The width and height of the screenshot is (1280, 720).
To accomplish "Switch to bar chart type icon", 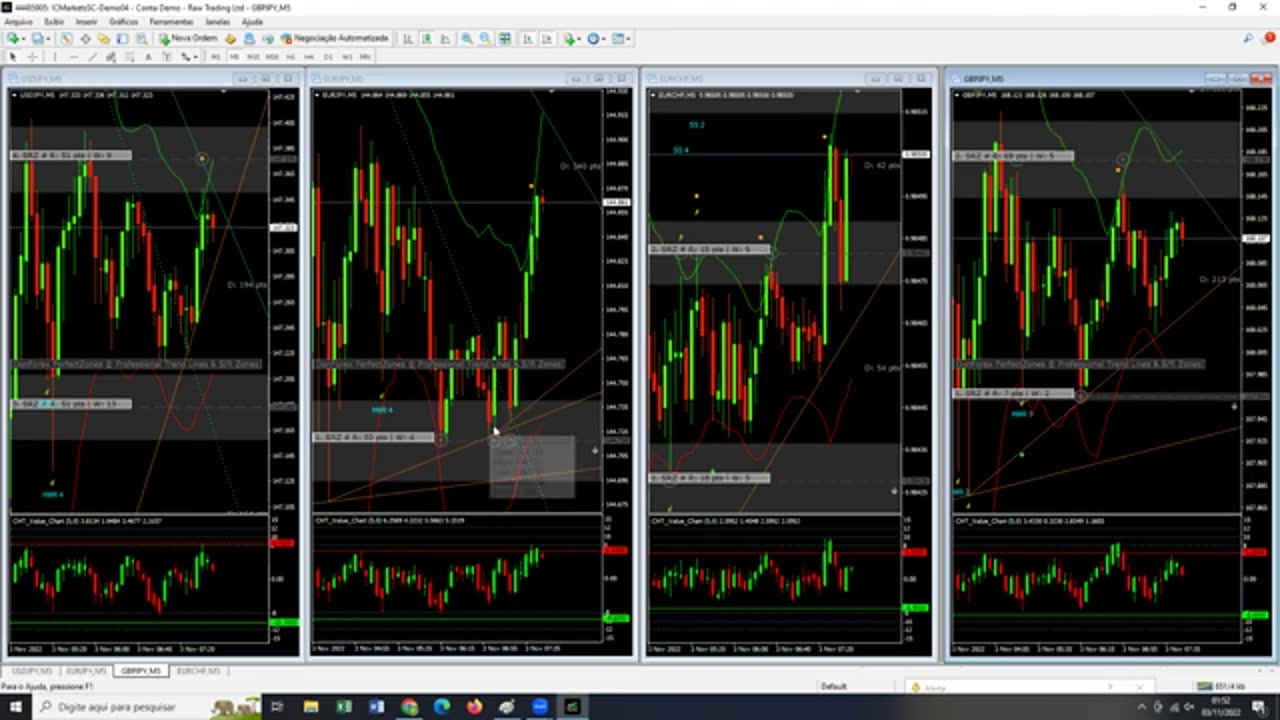I will click(408, 38).
